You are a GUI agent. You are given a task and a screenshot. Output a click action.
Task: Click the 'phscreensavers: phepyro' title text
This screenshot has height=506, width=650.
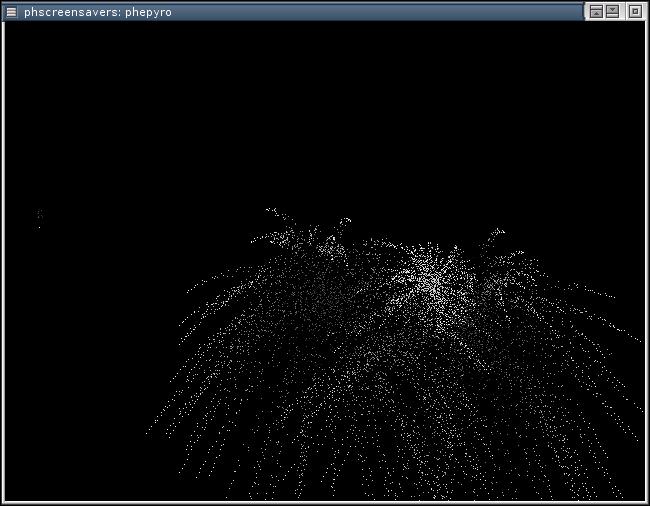[98, 12]
